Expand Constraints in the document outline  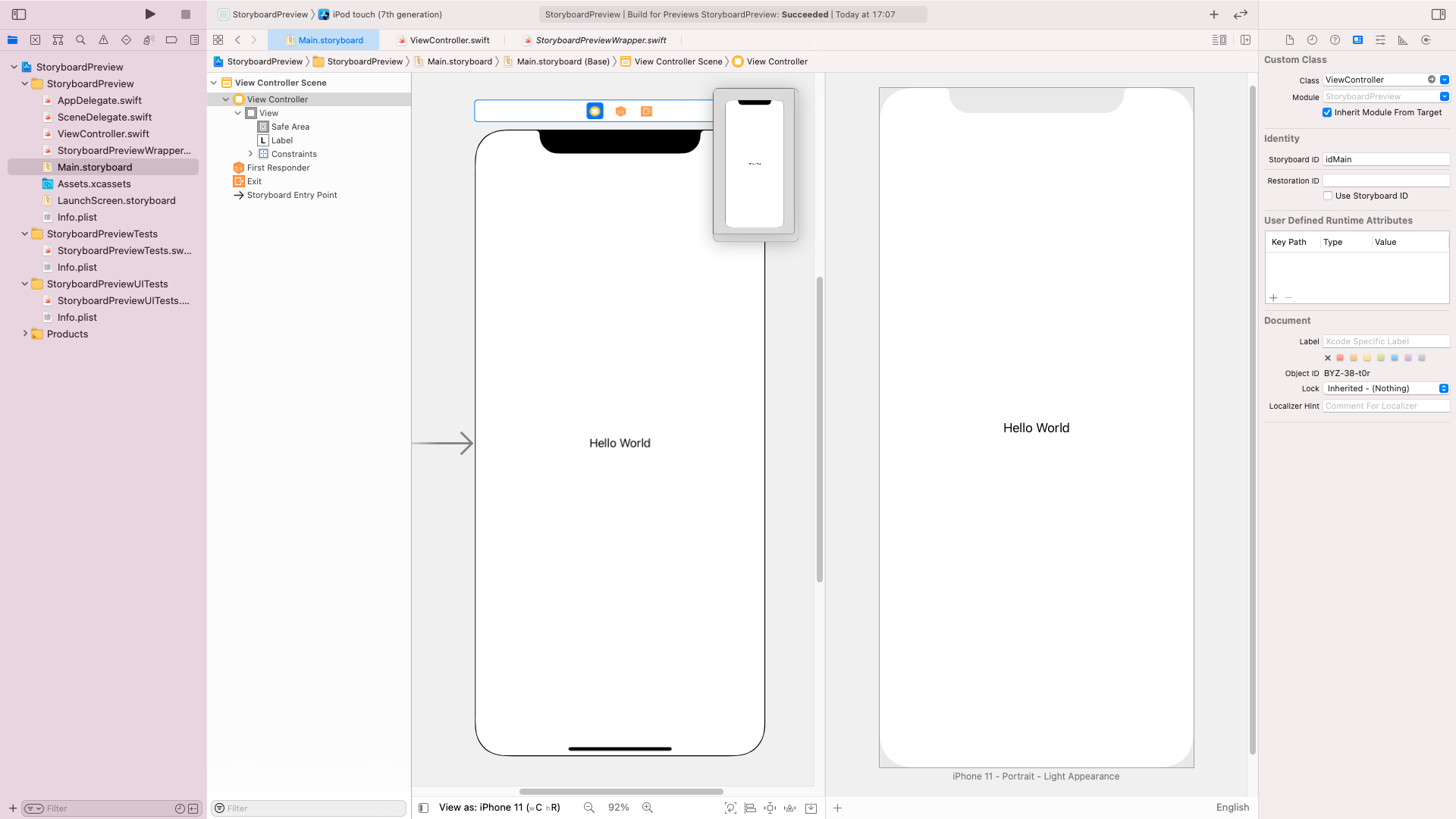point(251,153)
